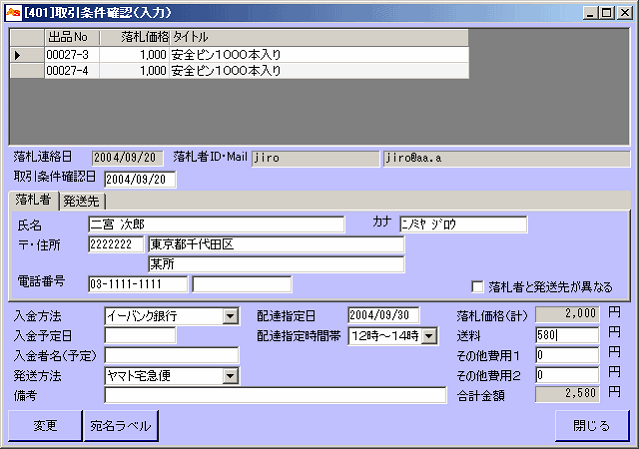Click the 落札者ID field showing jiro
The height and width of the screenshot is (449, 639).
pyautogui.click(x=315, y=158)
